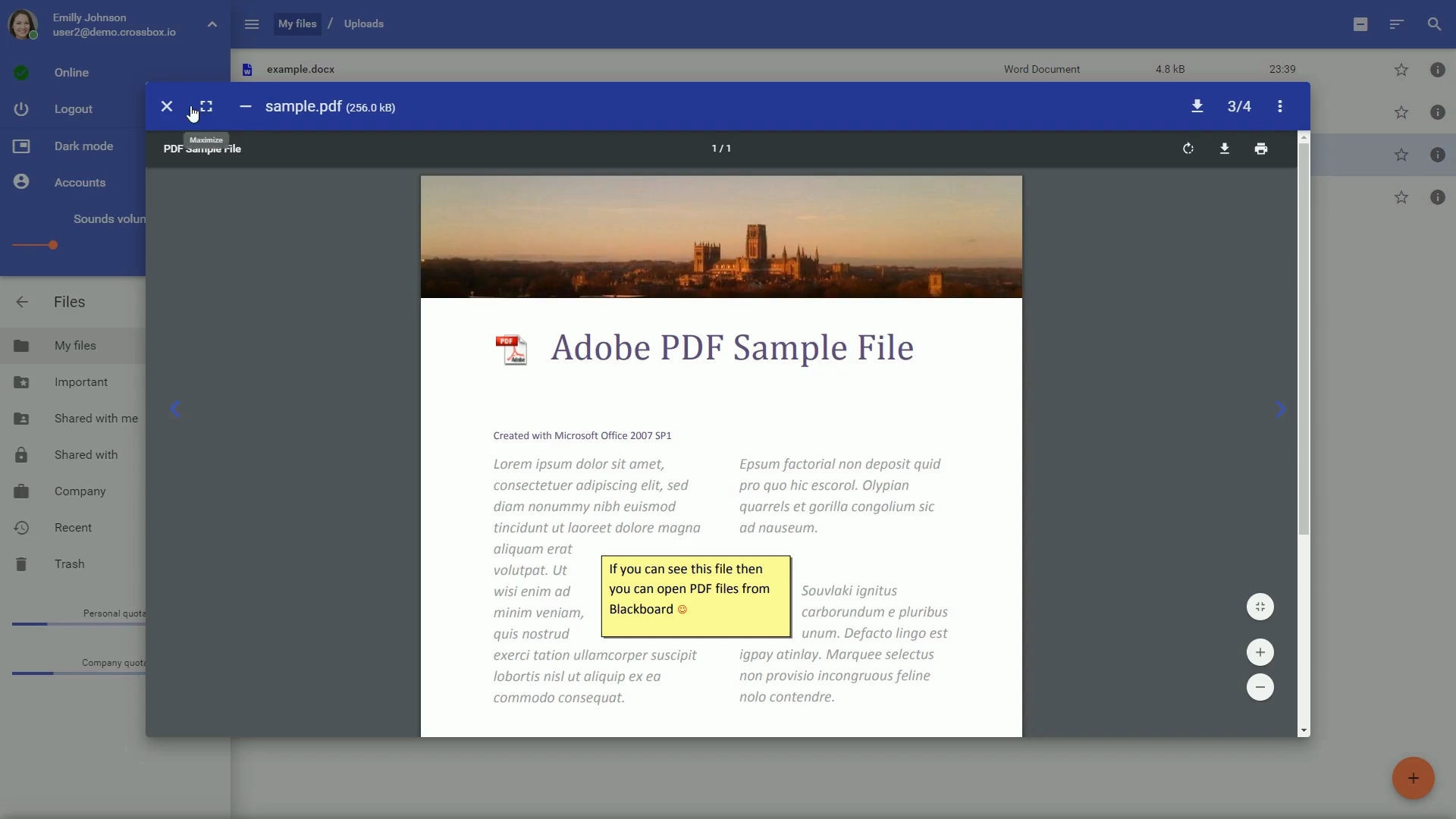Show info for the fourth row file
The image size is (1456, 819).
tap(1438, 197)
